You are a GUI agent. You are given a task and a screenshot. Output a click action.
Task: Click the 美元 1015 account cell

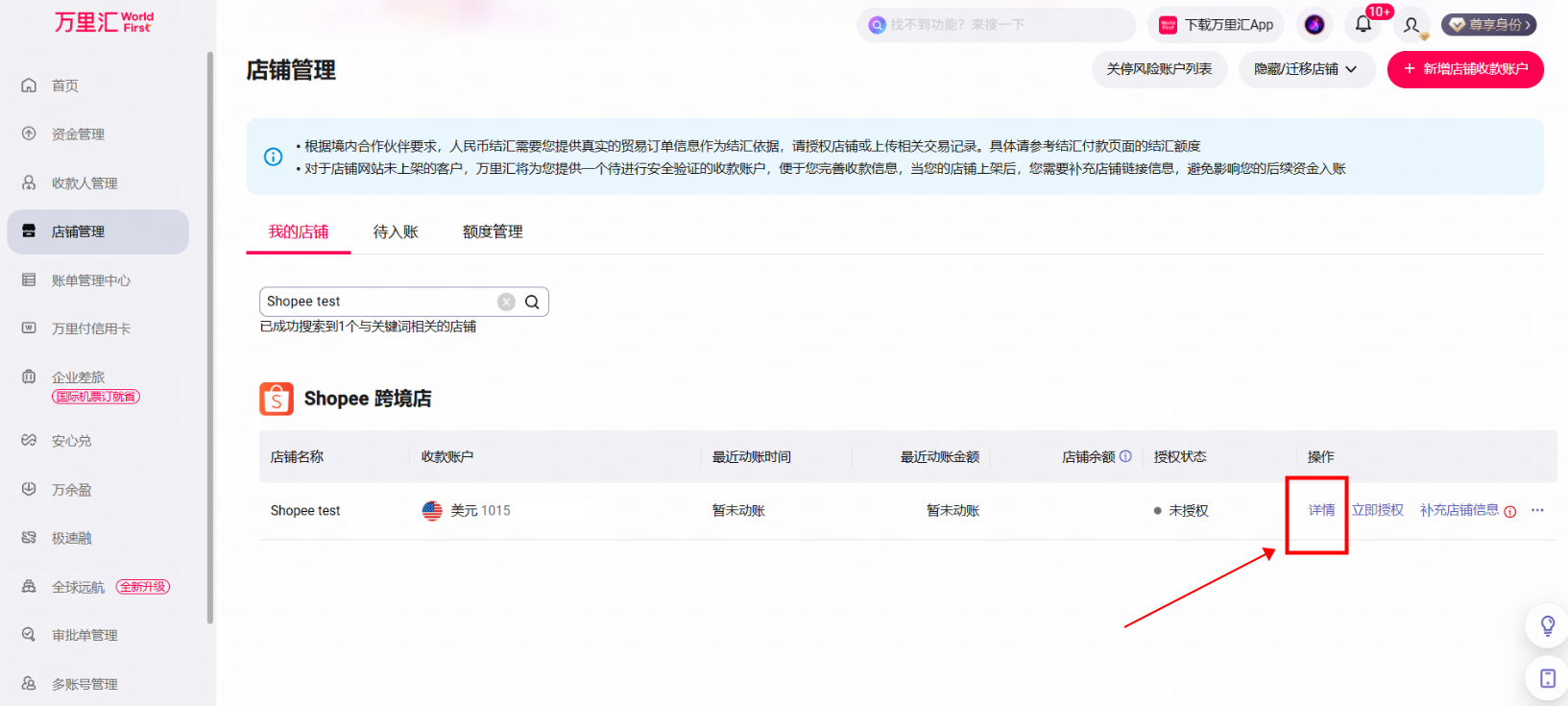467,511
